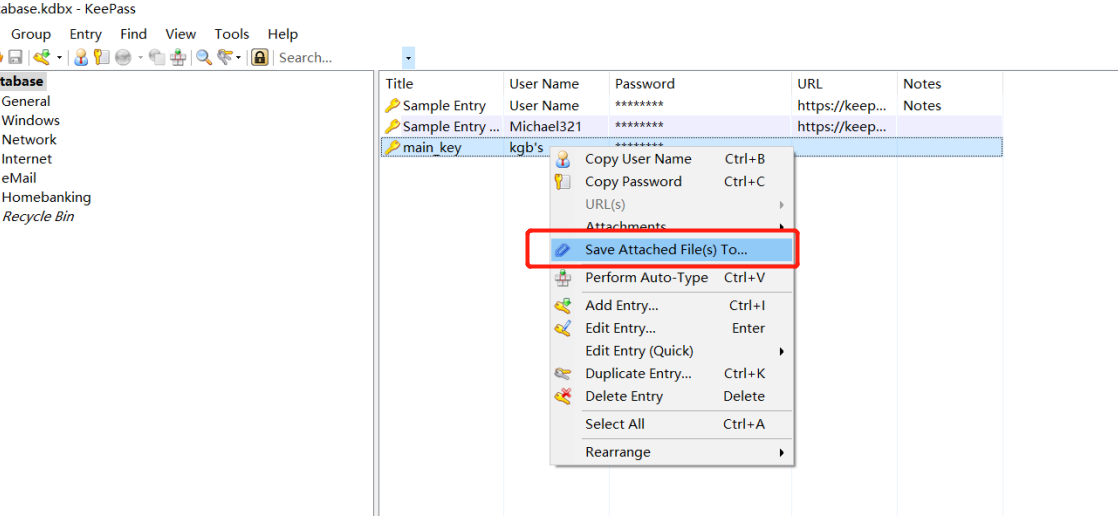
Task: Select the root database node in the tree
Action: click(23, 81)
